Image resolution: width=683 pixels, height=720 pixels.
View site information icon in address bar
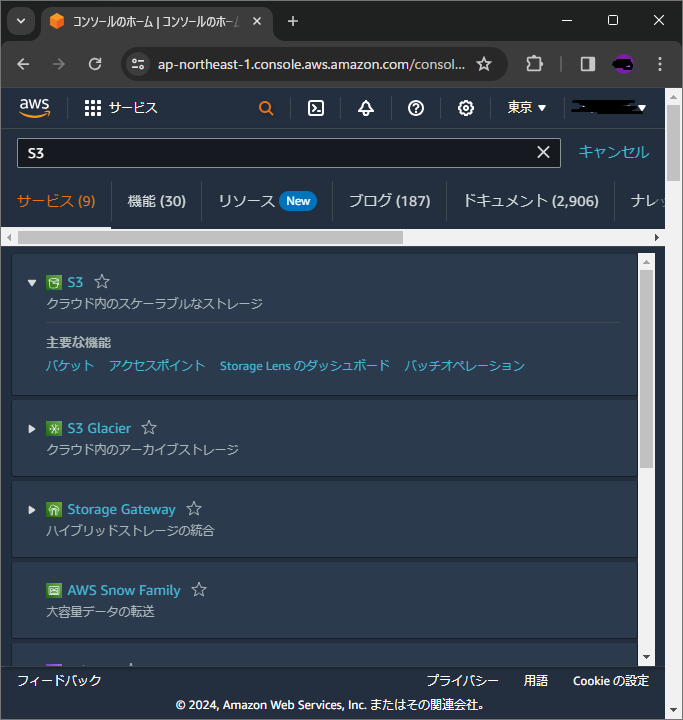pyautogui.click(x=137, y=64)
